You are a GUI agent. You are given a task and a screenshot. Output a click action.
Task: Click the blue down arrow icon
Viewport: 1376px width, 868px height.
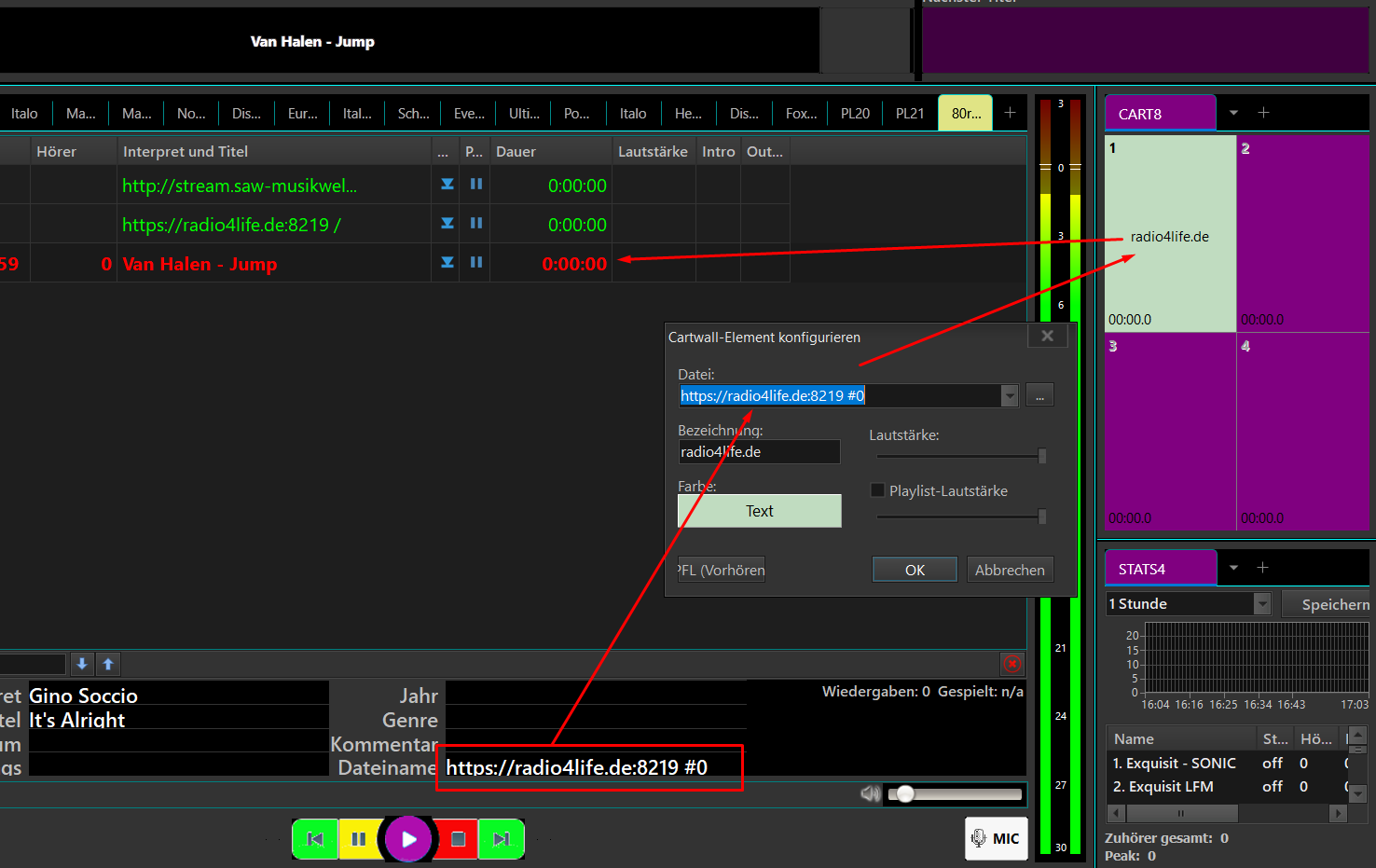tap(82, 664)
